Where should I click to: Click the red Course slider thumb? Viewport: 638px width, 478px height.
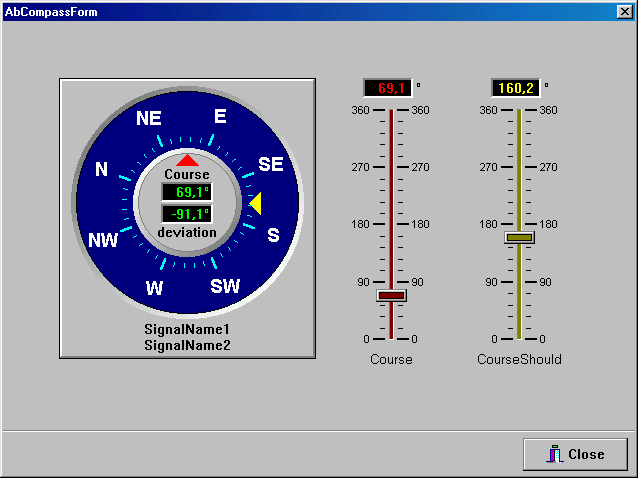point(391,295)
